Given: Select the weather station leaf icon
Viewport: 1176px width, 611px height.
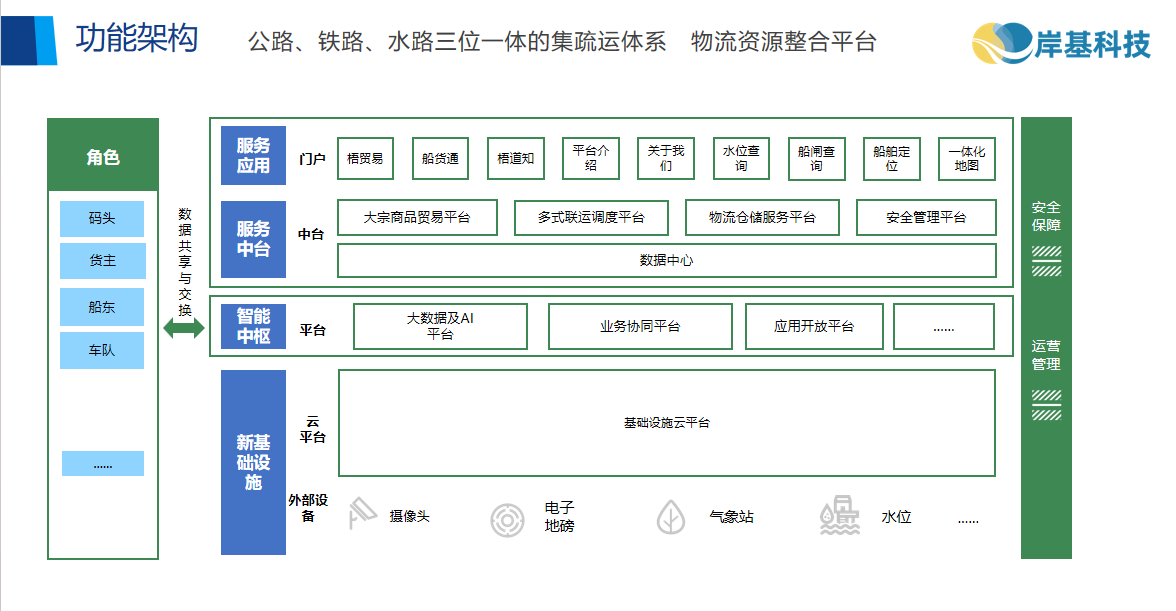Looking at the screenshot, I should [x=670, y=517].
